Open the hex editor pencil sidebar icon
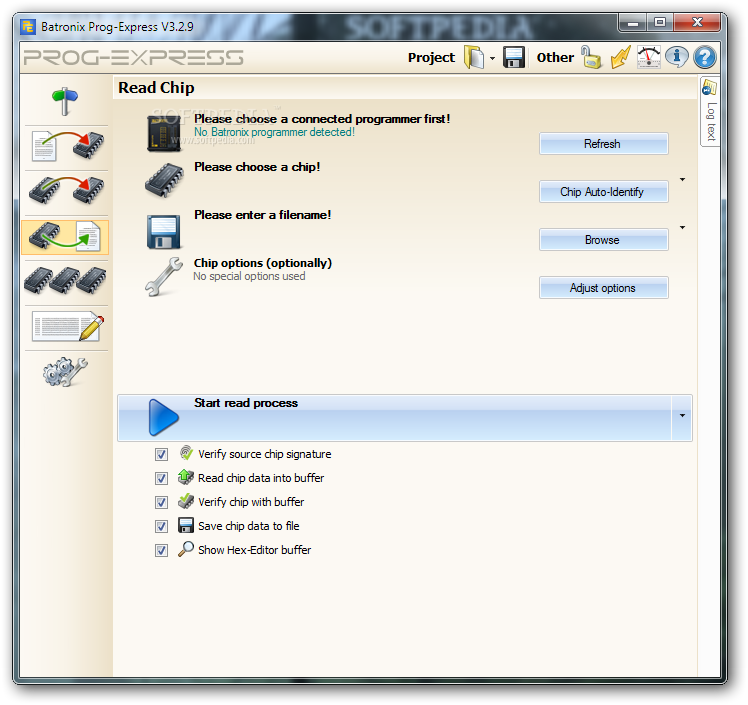748x705 pixels. (68, 326)
